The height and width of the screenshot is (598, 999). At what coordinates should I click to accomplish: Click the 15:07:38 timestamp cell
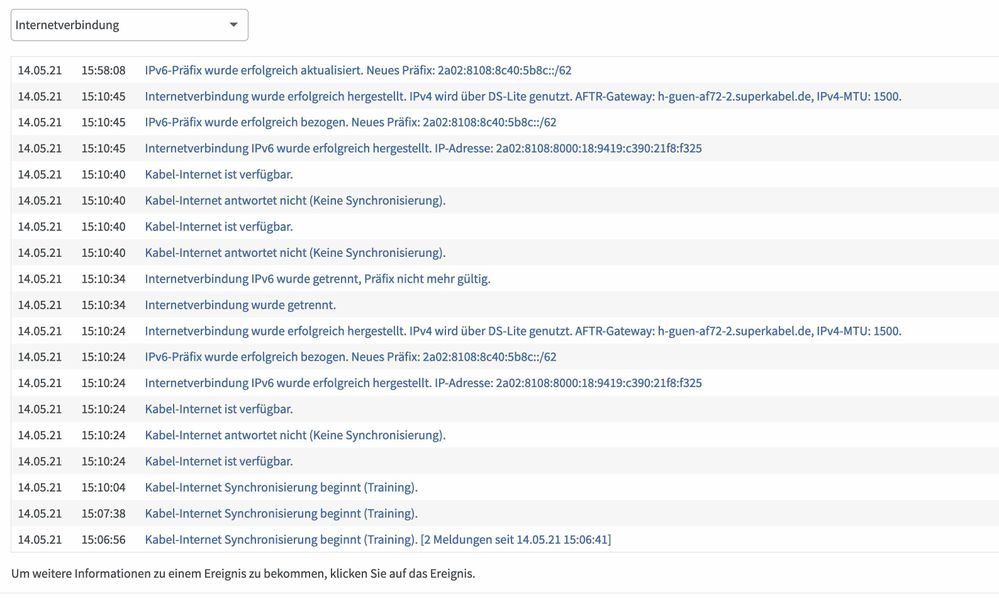[103, 513]
